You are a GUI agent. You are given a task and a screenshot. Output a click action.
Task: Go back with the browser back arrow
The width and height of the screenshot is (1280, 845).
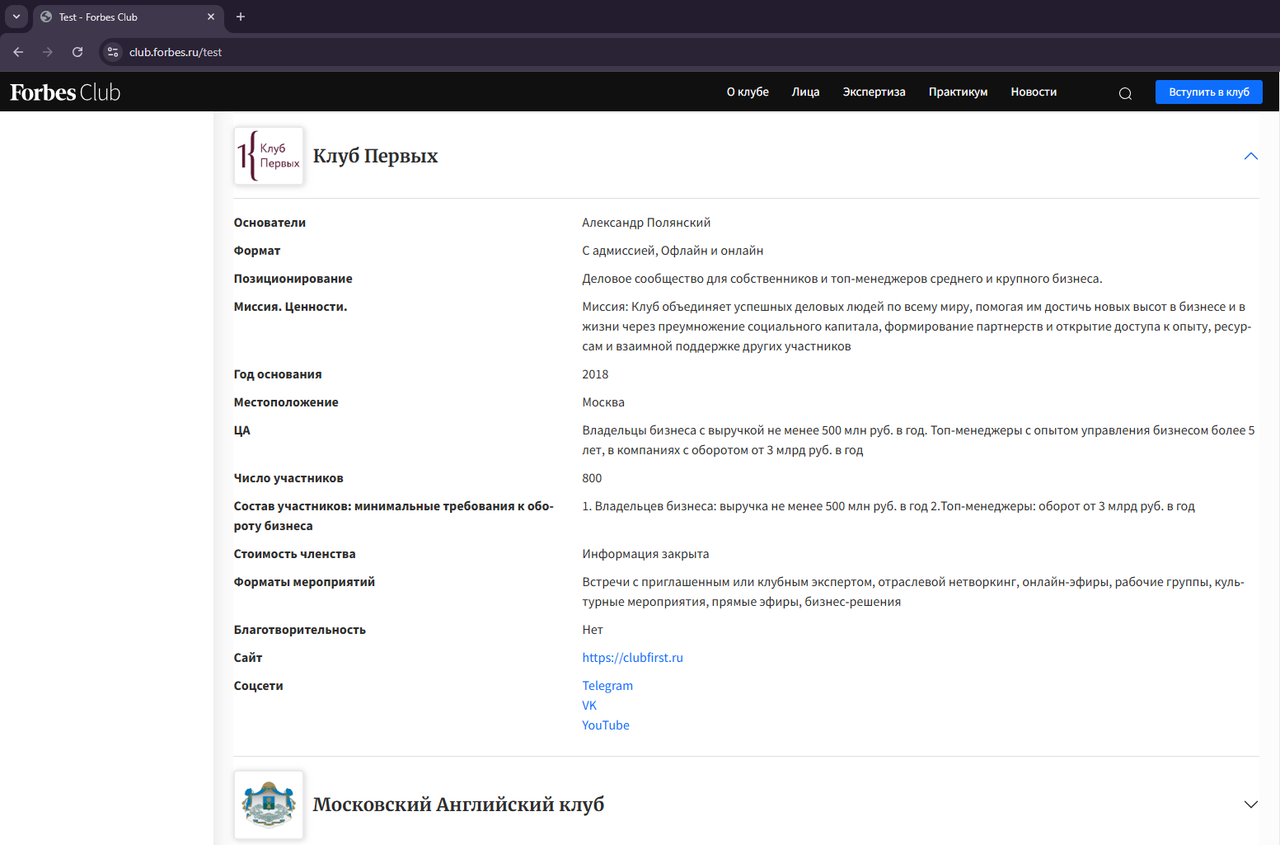[x=18, y=52]
